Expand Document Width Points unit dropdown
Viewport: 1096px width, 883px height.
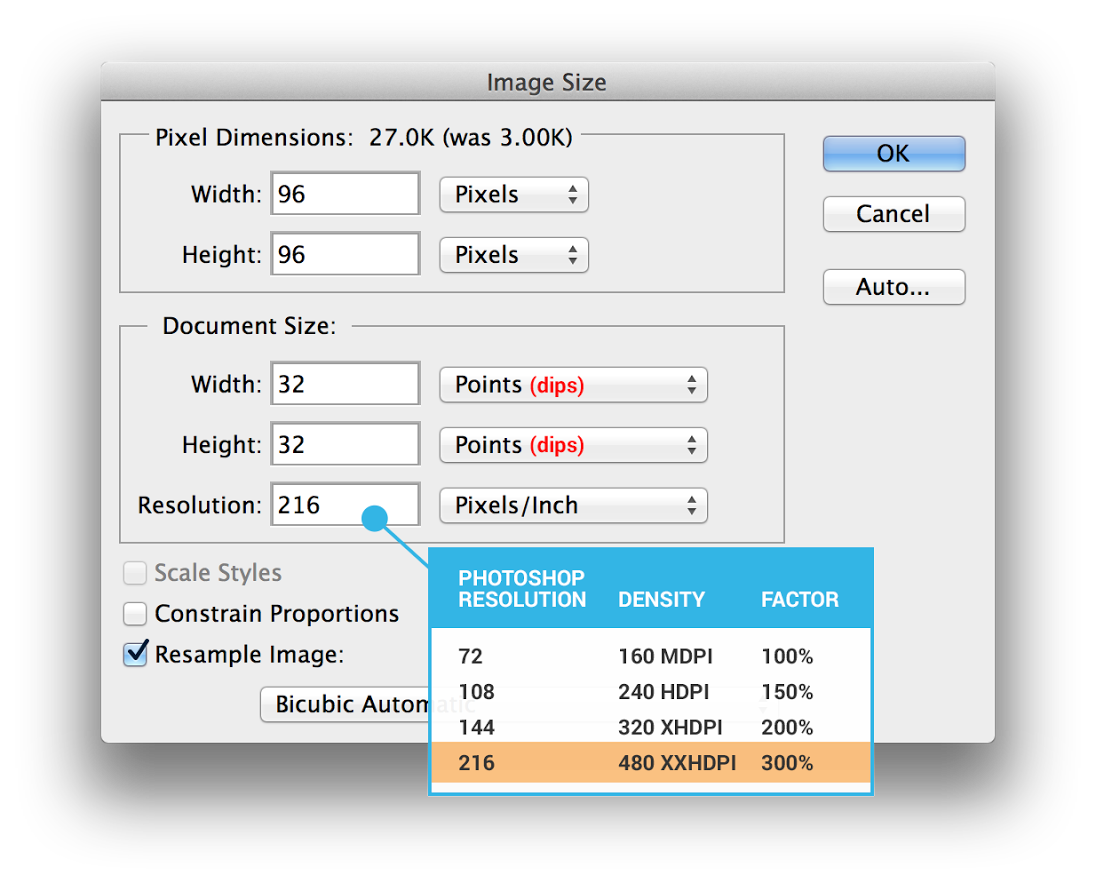(x=573, y=385)
